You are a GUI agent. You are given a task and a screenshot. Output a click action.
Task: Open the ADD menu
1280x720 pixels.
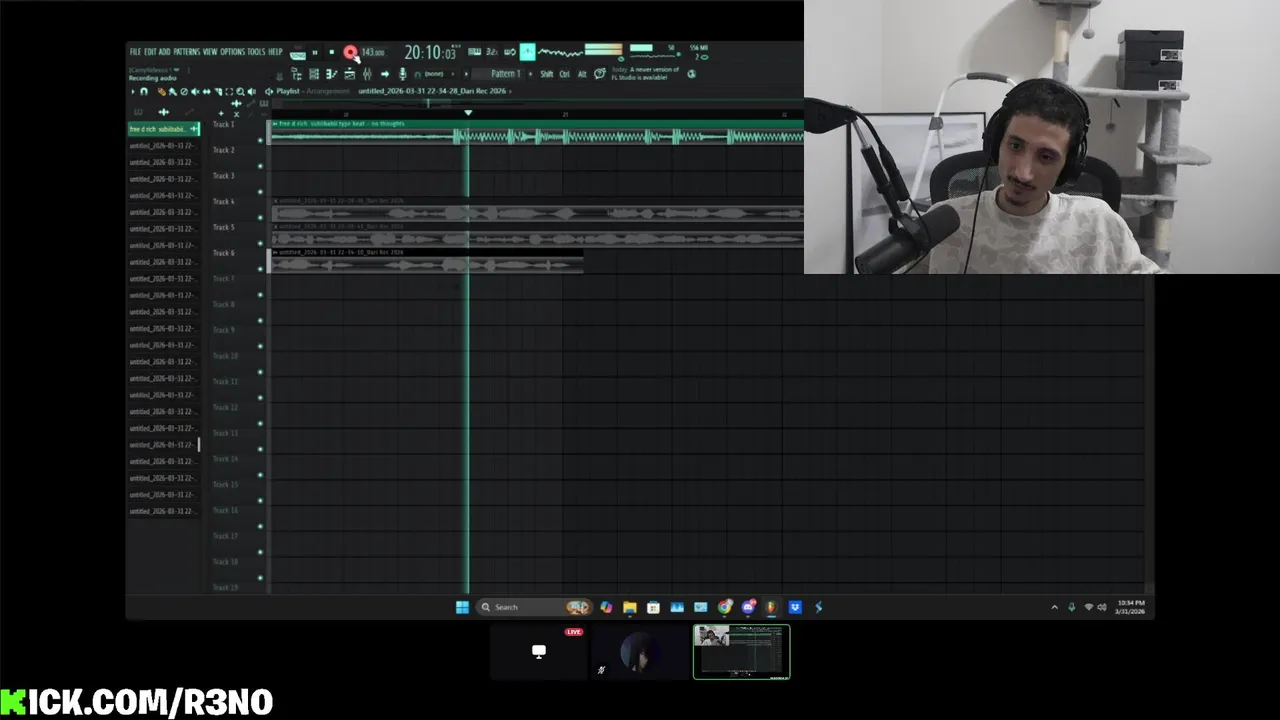[164, 52]
